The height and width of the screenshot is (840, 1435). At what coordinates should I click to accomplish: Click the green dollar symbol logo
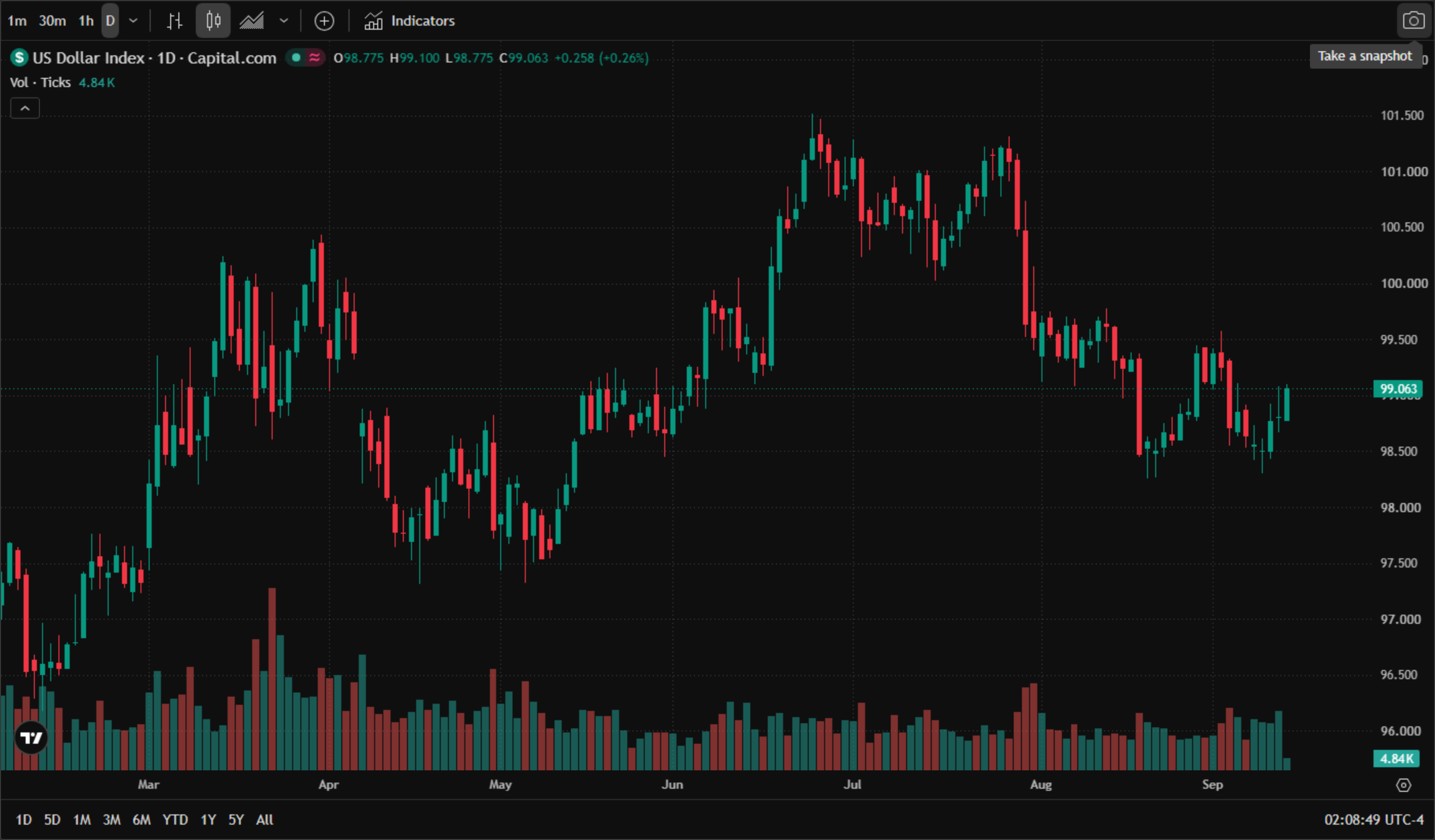19,57
